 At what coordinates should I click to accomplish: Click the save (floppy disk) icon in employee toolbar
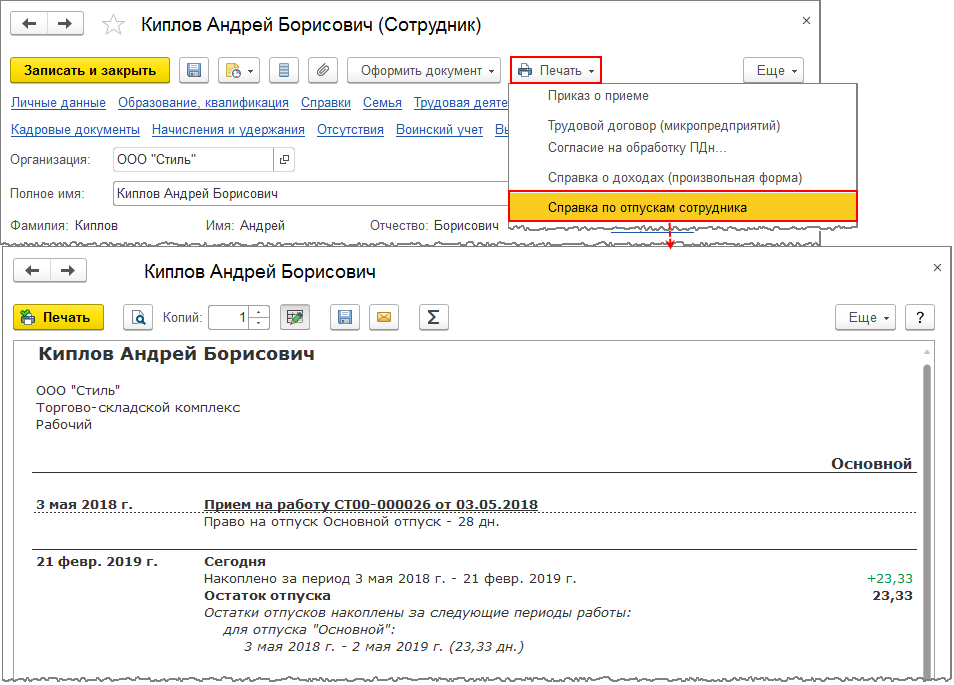coord(194,71)
